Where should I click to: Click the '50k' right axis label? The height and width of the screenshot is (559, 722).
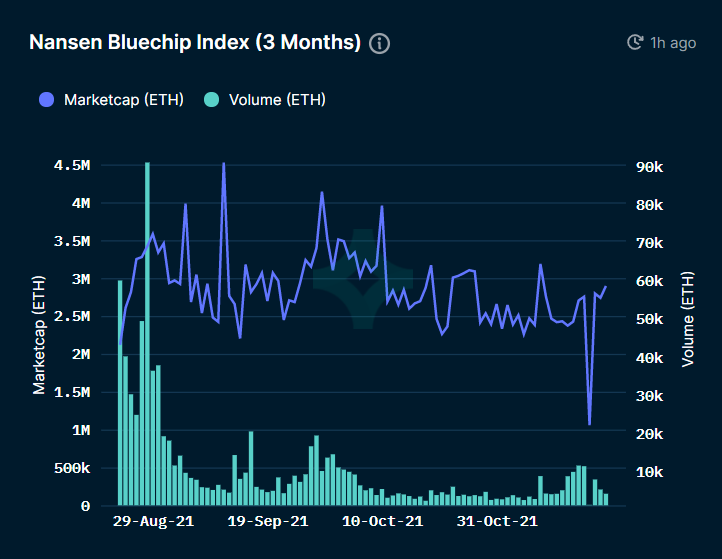(649, 319)
